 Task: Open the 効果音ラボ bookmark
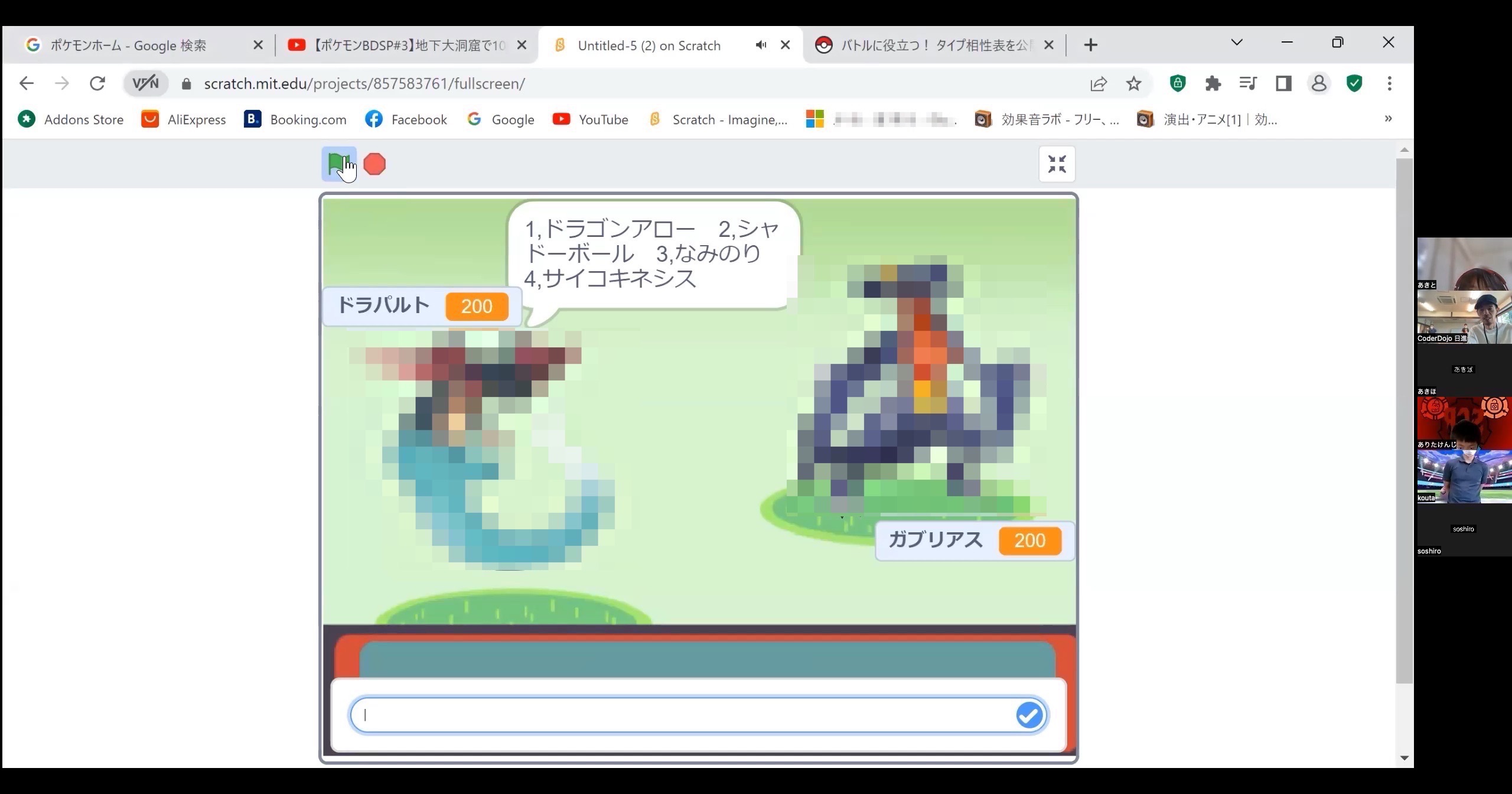point(1047,119)
